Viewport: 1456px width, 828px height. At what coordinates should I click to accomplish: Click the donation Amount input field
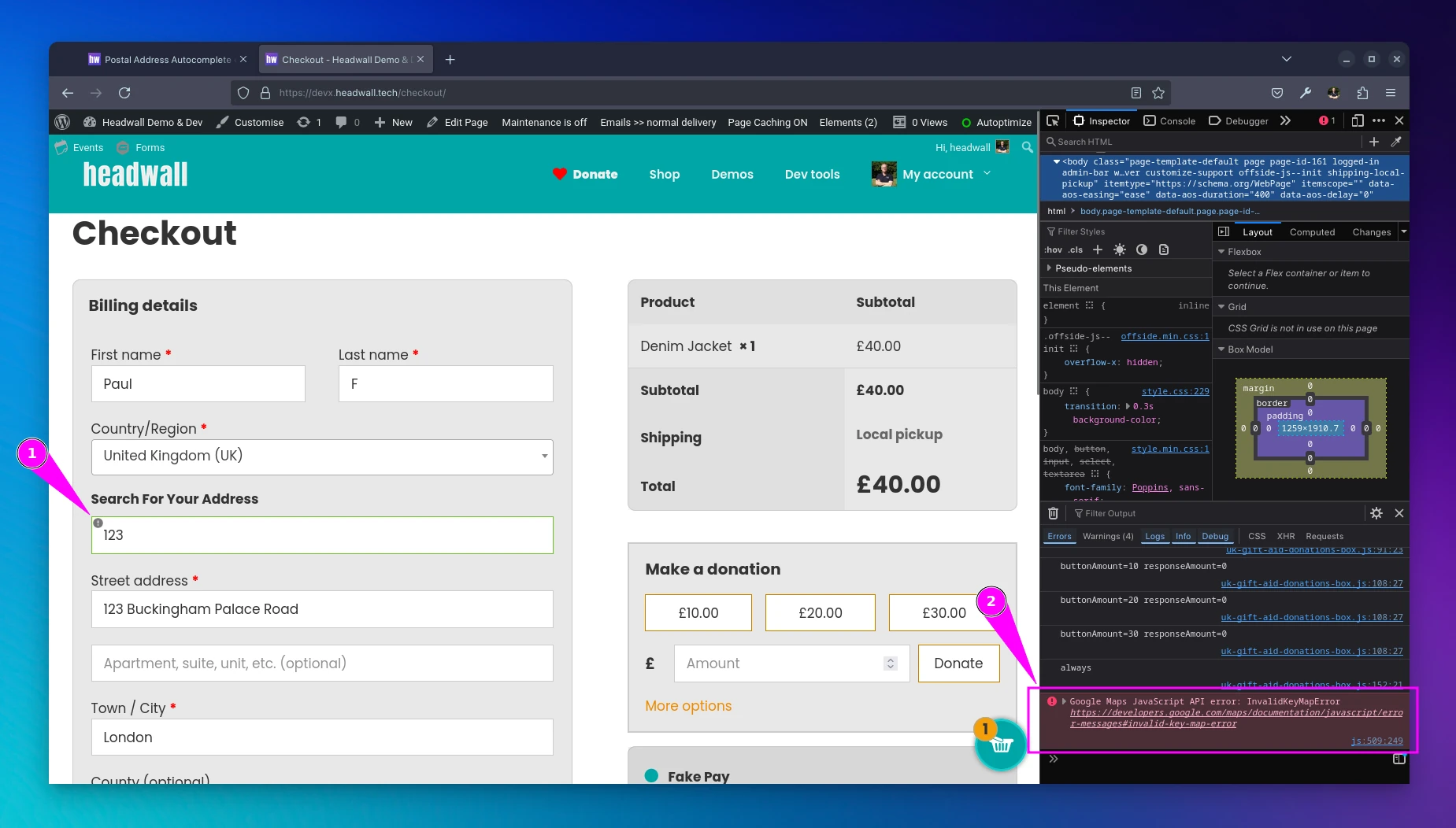(x=791, y=664)
